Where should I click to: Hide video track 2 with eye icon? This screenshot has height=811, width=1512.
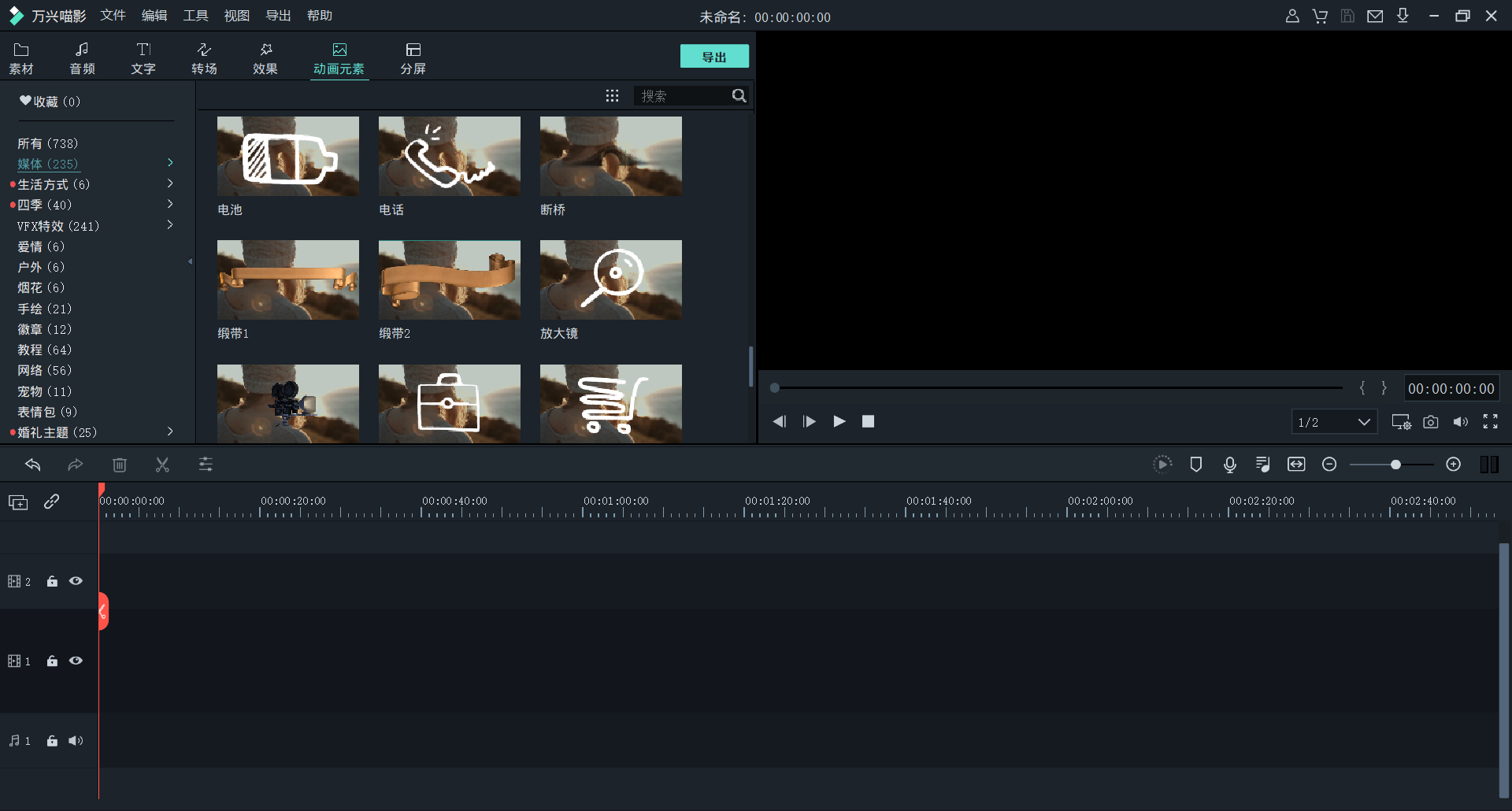point(76,581)
